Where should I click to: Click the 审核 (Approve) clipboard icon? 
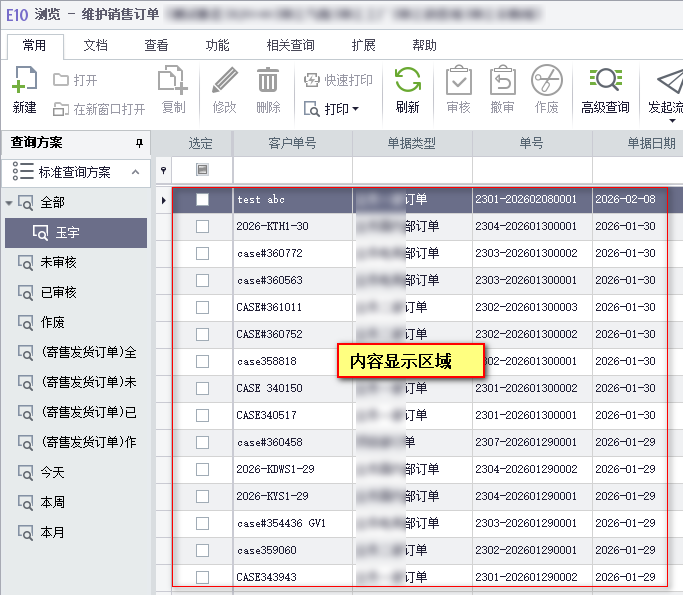(x=458, y=82)
